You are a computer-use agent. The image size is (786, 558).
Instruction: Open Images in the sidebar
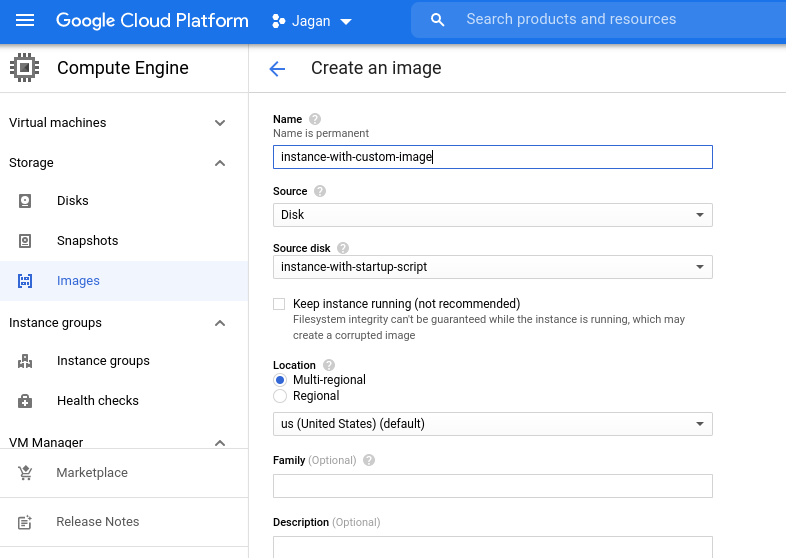coord(124,281)
